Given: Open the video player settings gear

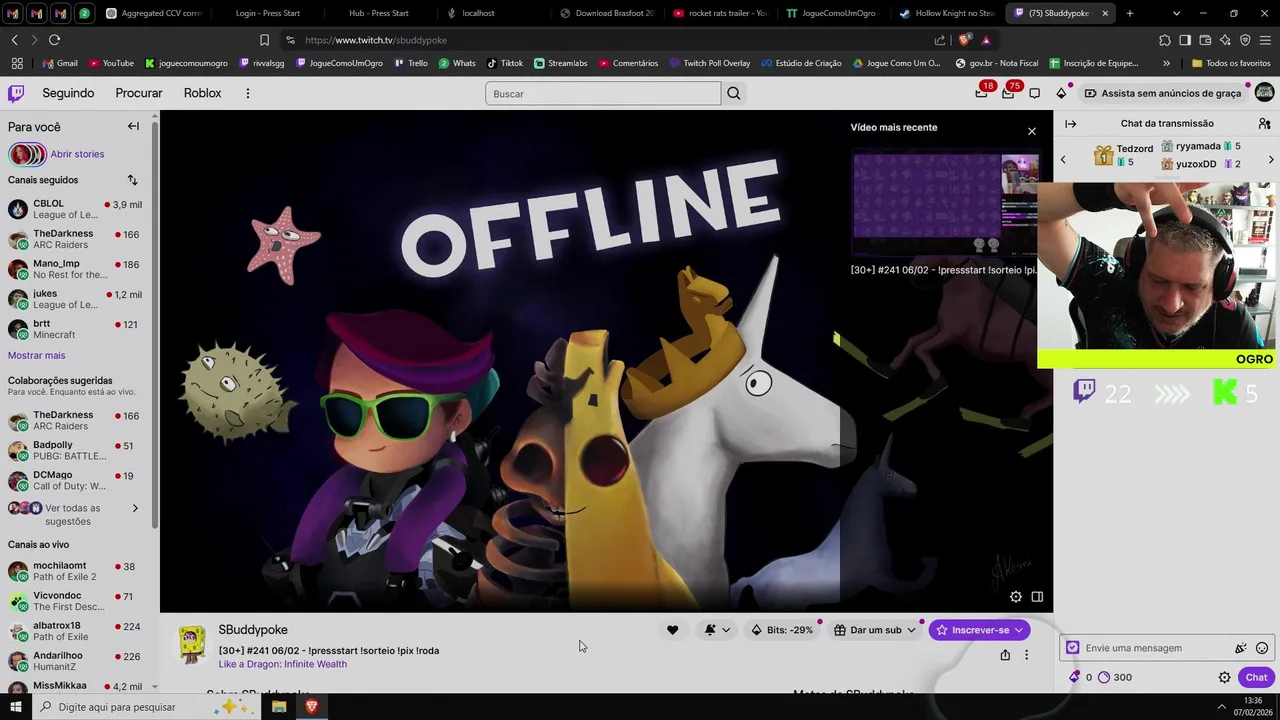Looking at the screenshot, I should (x=1016, y=597).
